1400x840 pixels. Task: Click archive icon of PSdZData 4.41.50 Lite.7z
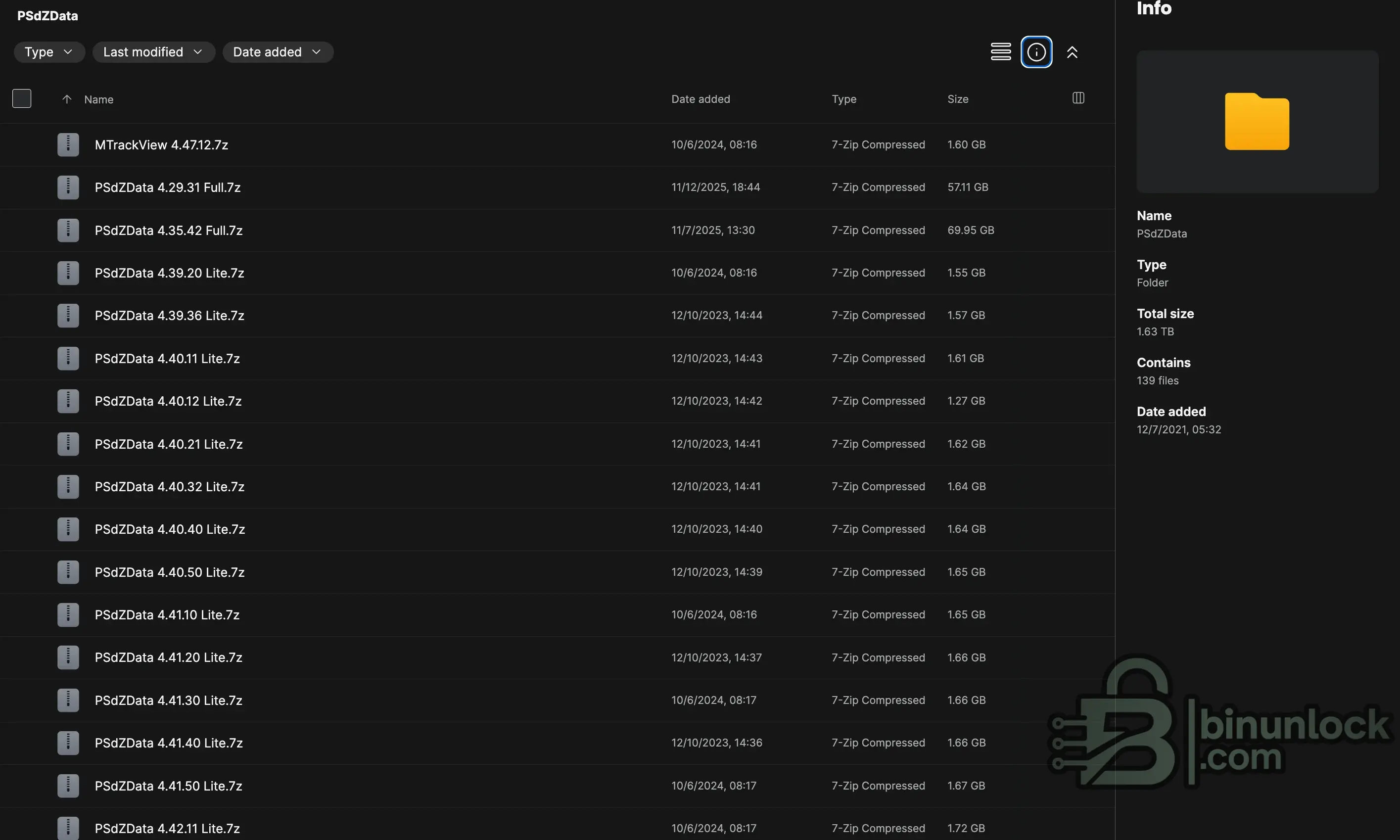pyautogui.click(x=68, y=786)
